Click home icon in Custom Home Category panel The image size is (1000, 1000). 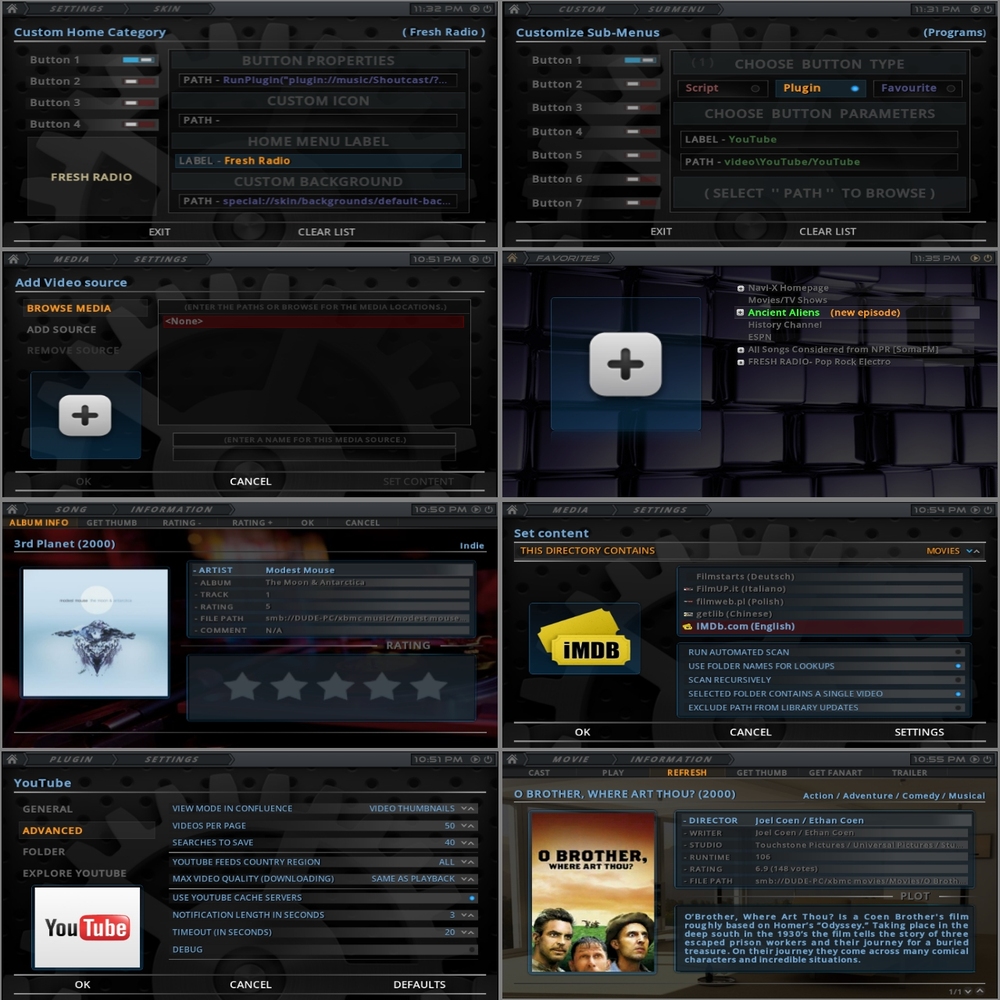pyautogui.click(x=12, y=9)
